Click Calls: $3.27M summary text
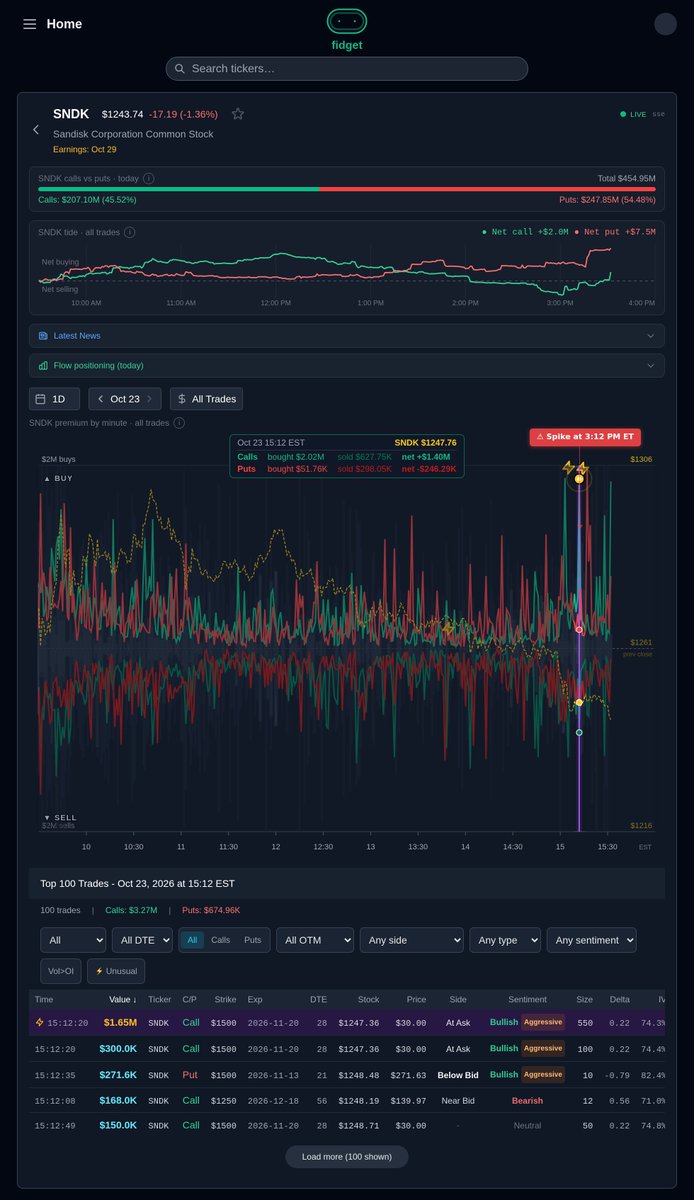The width and height of the screenshot is (694, 1200). click(130, 910)
